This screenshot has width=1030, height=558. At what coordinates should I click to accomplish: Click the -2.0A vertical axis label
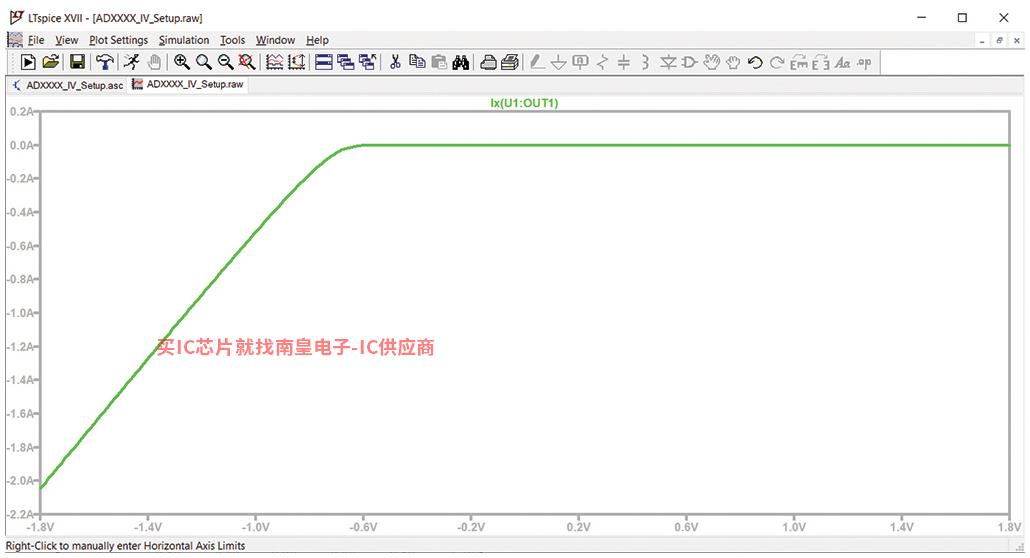[20, 480]
